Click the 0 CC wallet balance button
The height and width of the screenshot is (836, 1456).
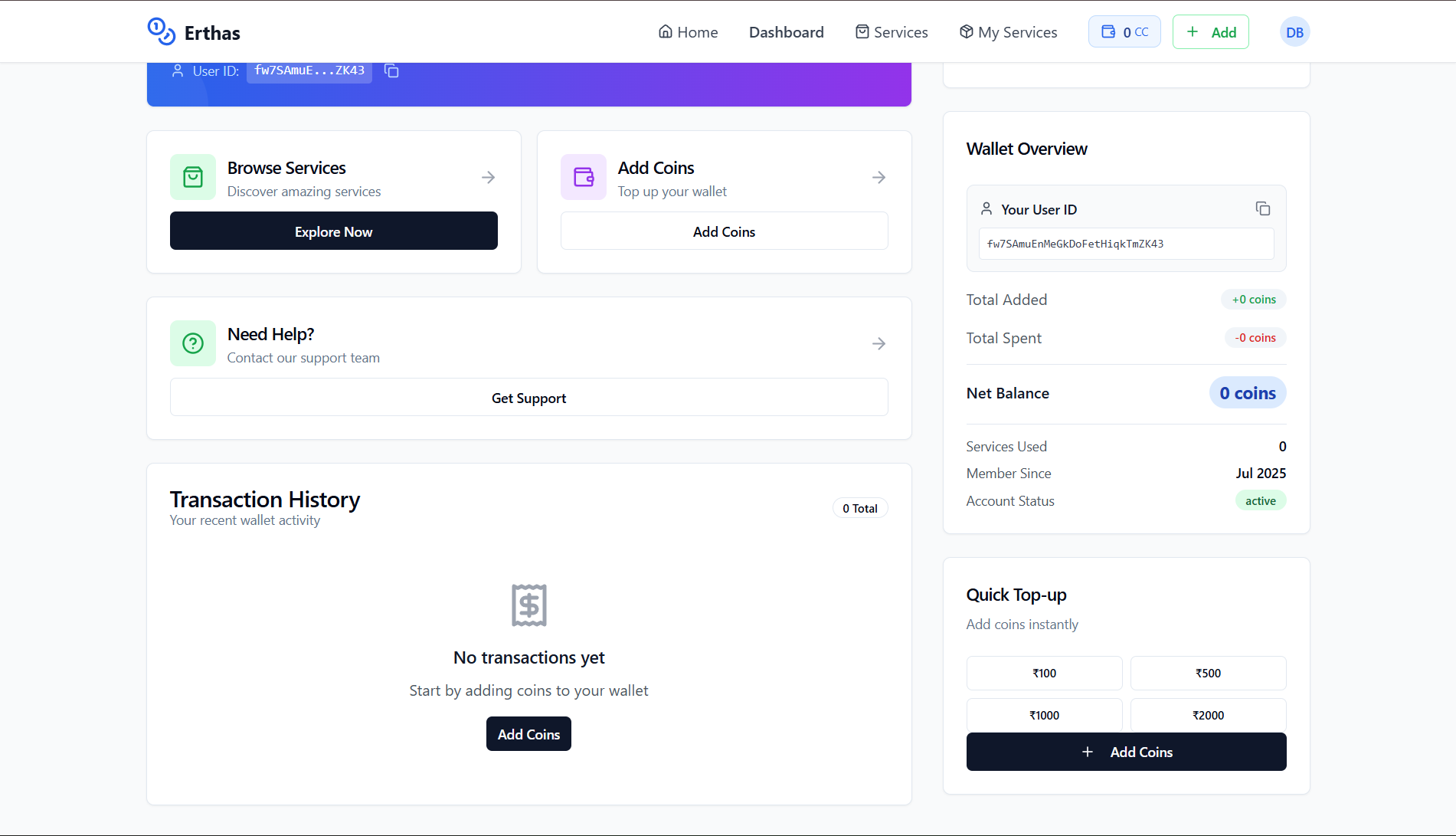tap(1124, 31)
